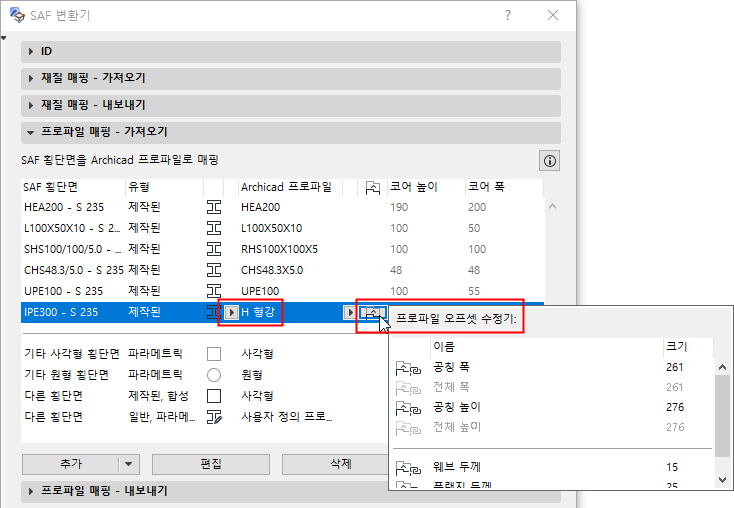
Task: Click the 사용자 정의 프로... cell
Action: pyautogui.click(x=286, y=417)
